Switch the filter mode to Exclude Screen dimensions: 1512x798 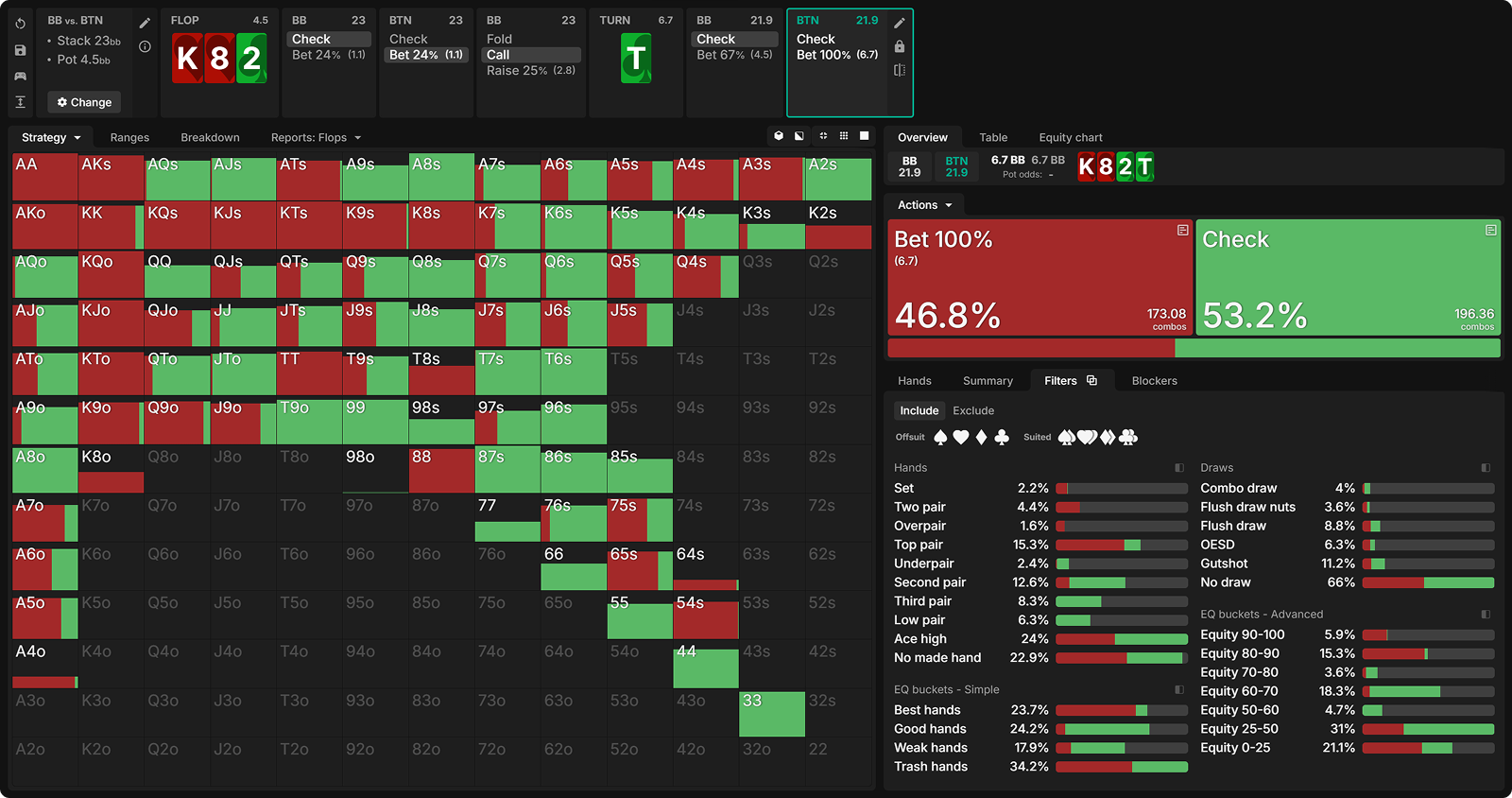pyautogui.click(x=972, y=410)
